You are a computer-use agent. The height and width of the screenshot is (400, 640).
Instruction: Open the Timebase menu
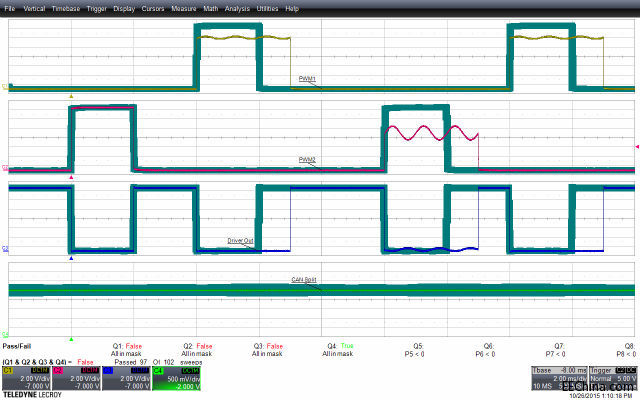66,9
